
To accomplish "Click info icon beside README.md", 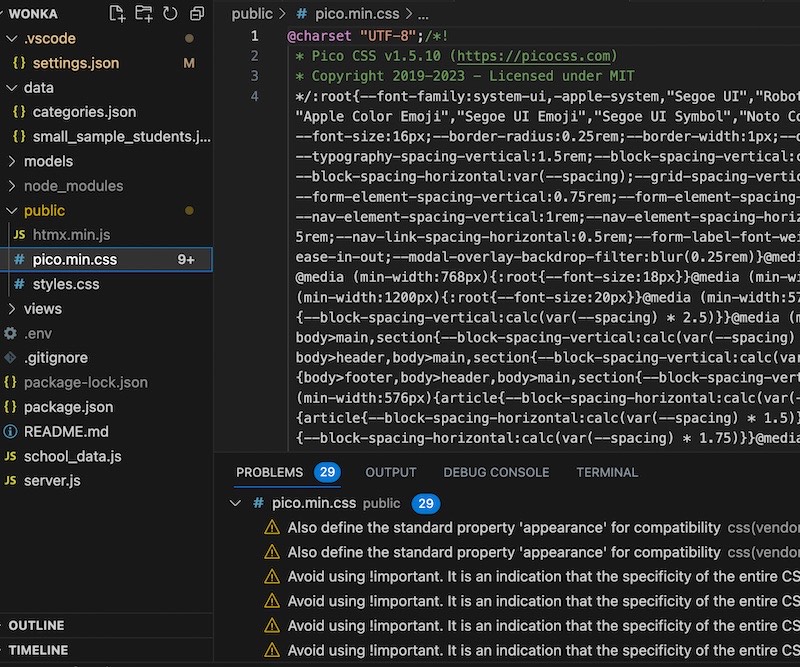I will pos(10,432).
